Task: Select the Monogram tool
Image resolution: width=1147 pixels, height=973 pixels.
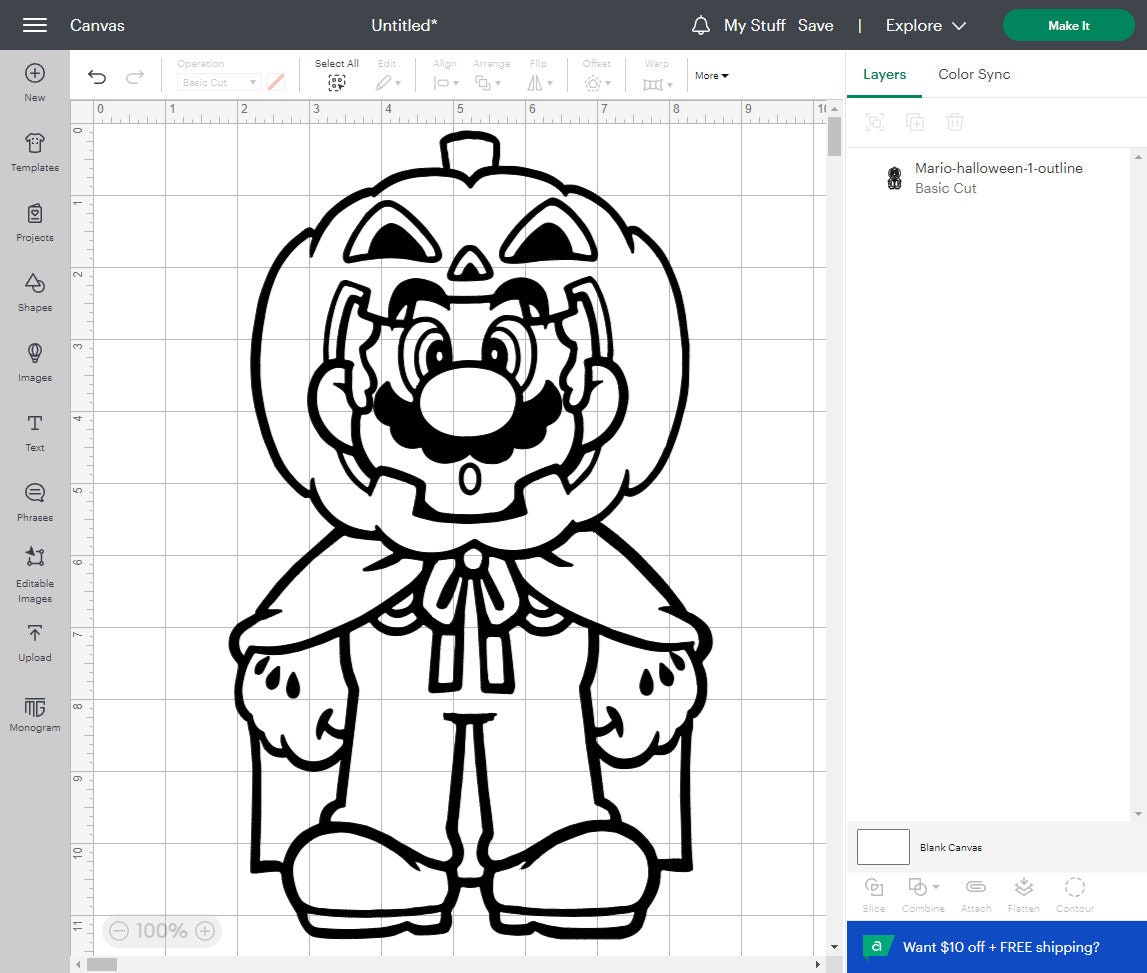Action: click(x=34, y=712)
